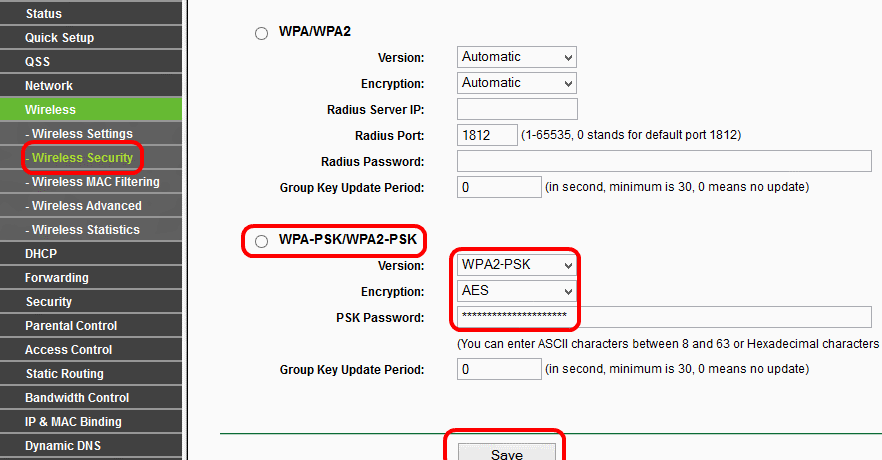Open Parental Control settings
882x460 pixels.
71,326
